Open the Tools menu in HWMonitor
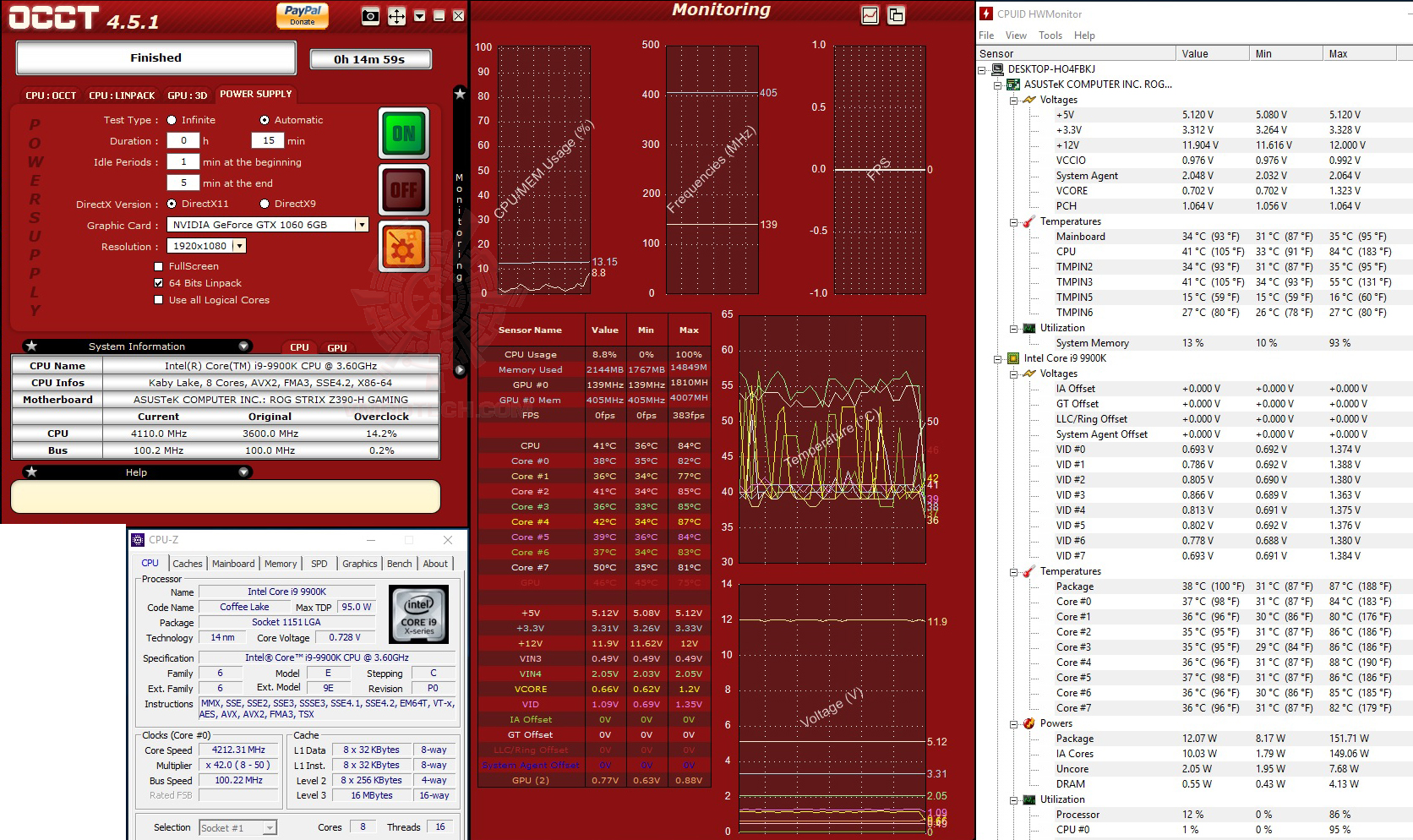 point(1050,35)
